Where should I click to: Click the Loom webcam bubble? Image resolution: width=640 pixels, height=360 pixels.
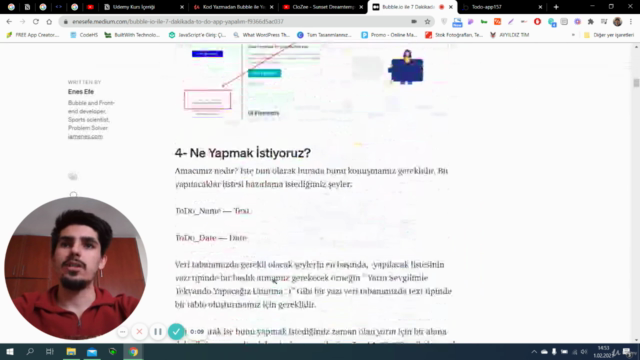tap(76, 268)
